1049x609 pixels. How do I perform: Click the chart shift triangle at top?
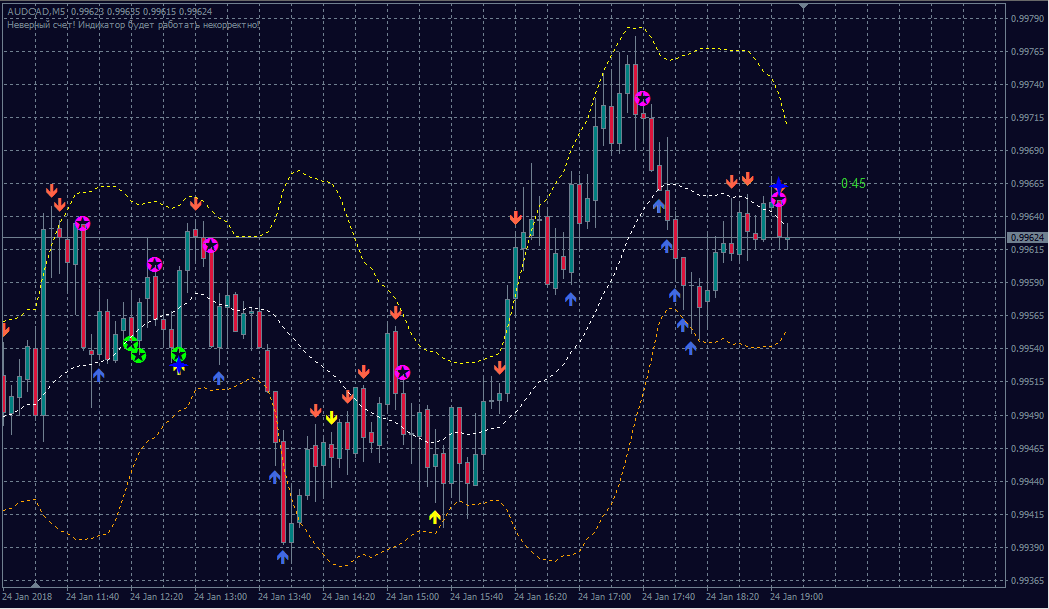click(x=804, y=7)
